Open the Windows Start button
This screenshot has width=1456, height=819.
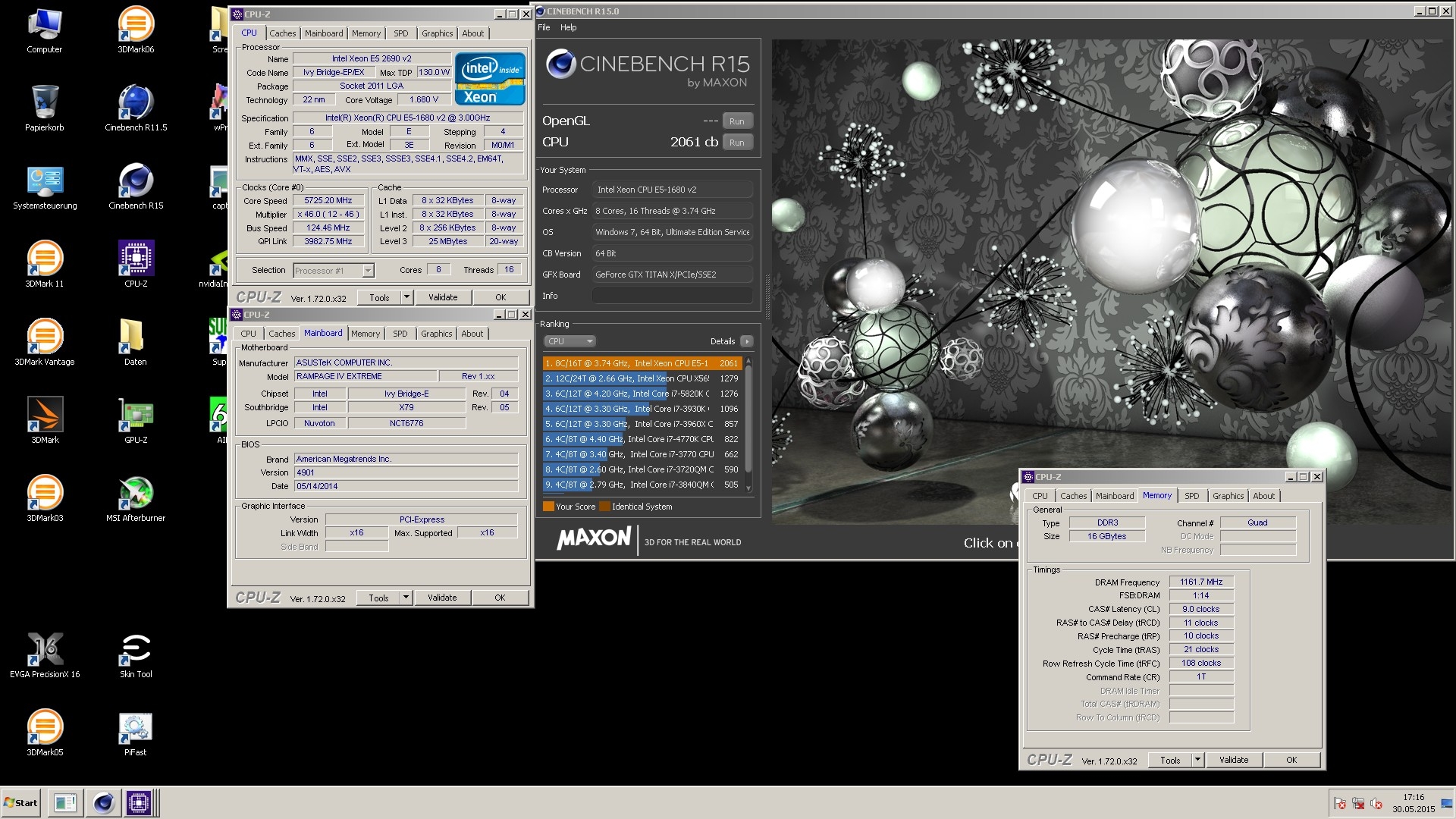(x=21, y=802)
